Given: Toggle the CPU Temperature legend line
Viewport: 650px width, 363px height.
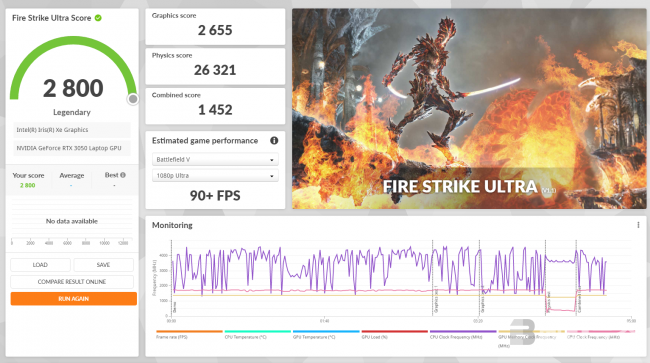Looking at the screenshot, I should [257, 334].
